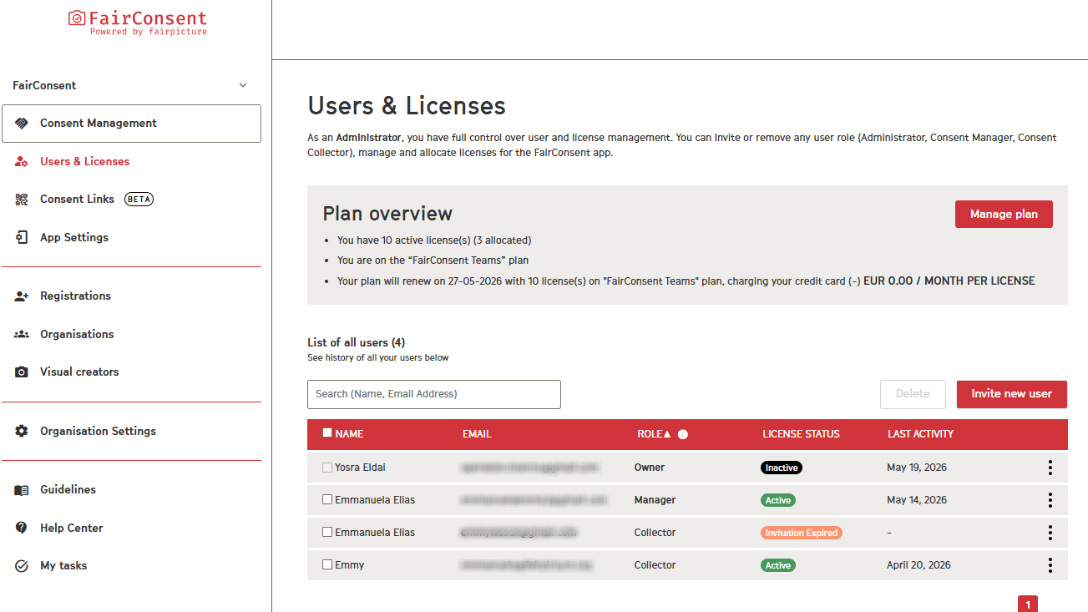Click the Plan overview heading
This screenshot has height=612, width=1088.
pyautogui.click(x=387, y=214)
